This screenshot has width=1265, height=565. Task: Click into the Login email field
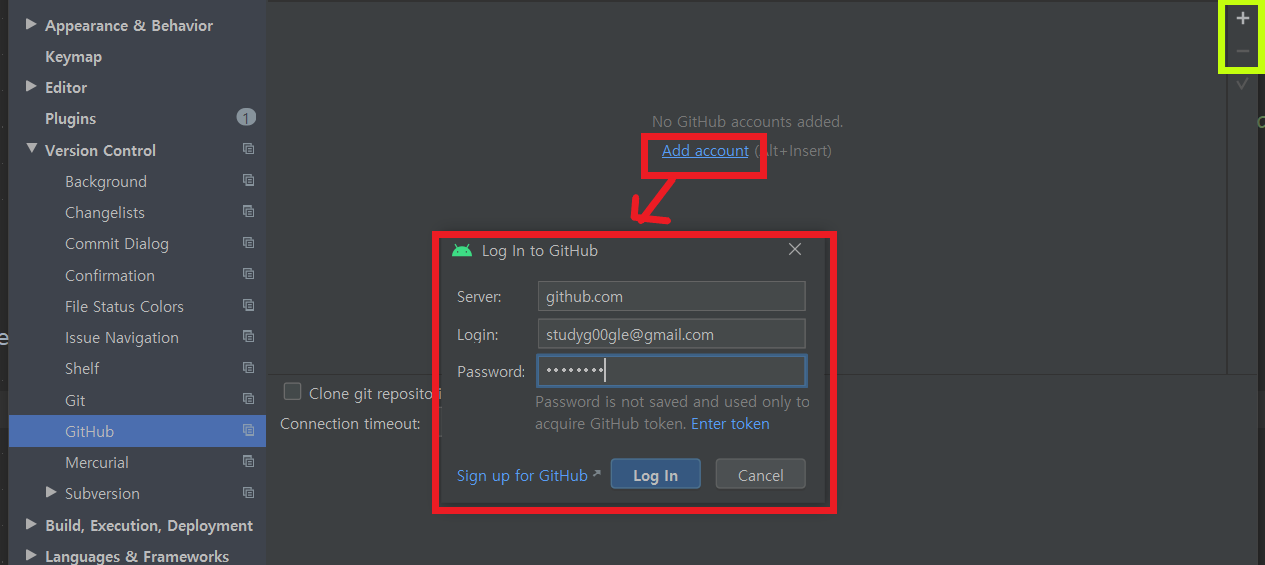pyautogui.click(x=671, y=334)
